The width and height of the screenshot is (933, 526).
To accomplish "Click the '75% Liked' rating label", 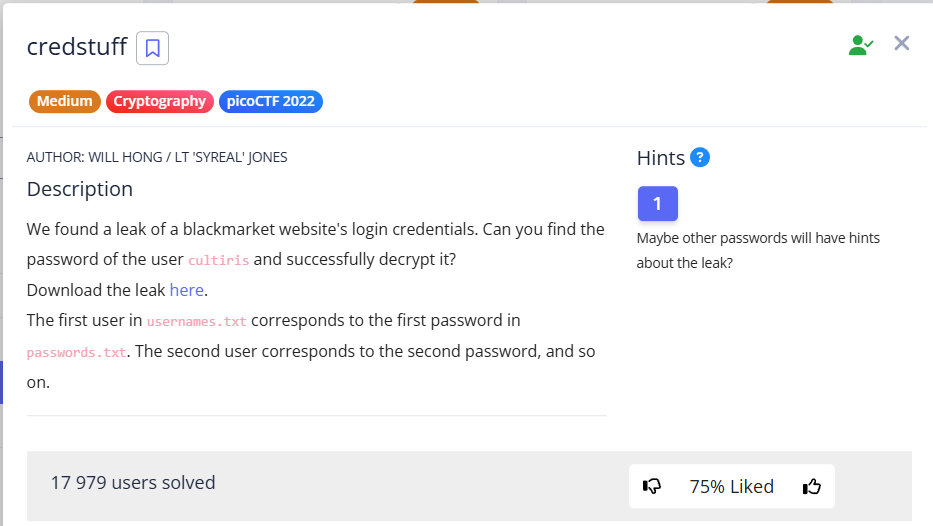I will pyautogui.click(x=731, y=487).
